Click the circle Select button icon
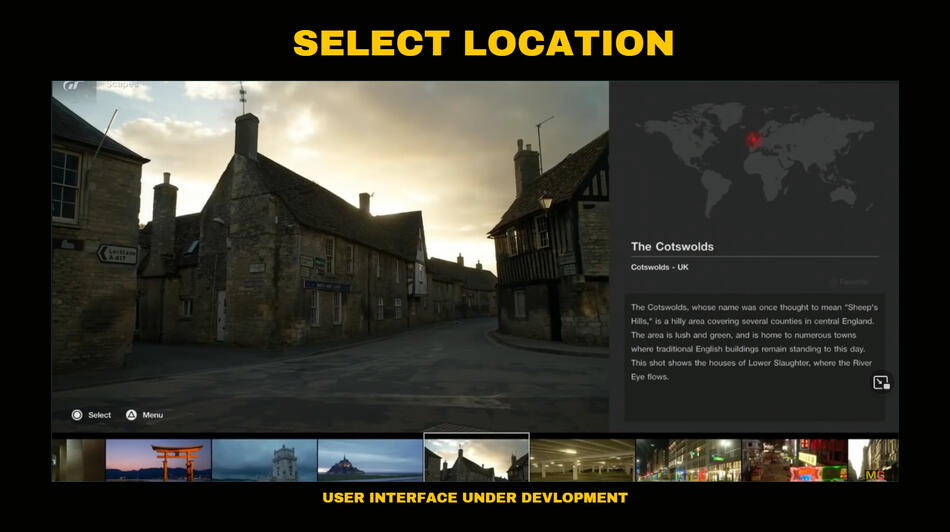This screenshot has height=532, width=950. tap(77, 415)
